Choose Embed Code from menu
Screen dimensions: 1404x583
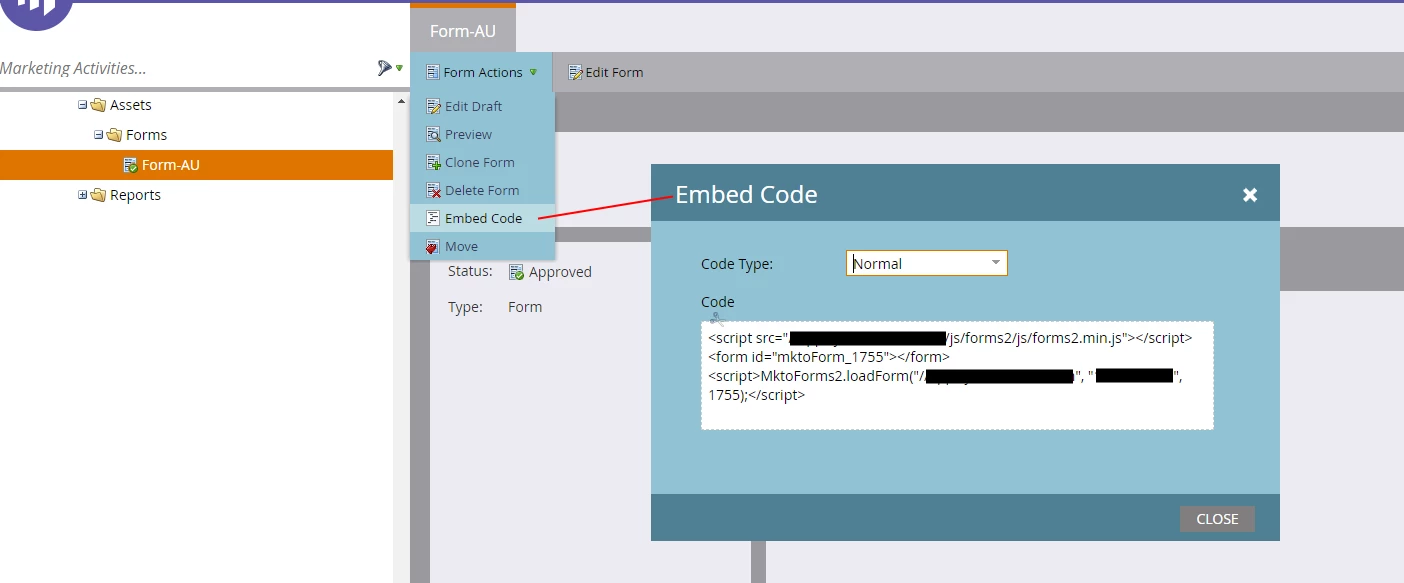pos(482,218)
